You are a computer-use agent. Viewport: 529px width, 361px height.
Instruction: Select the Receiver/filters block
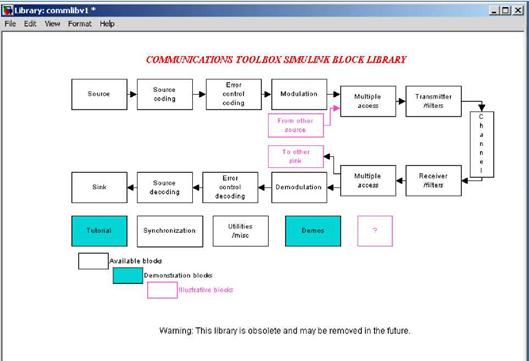click(x=434, y=180)
